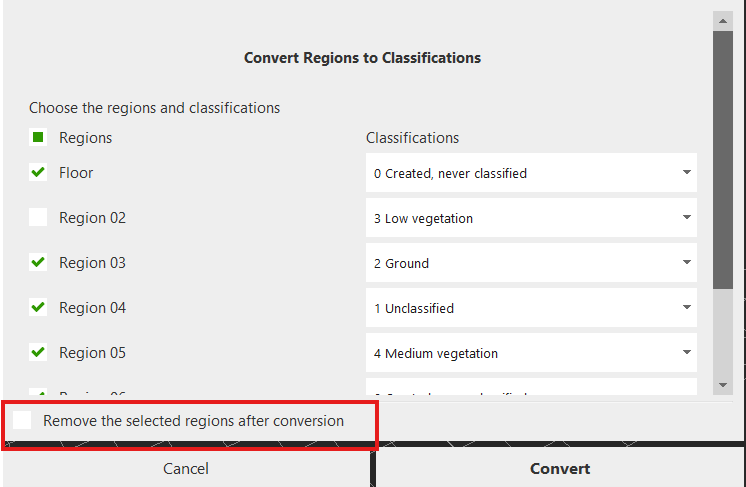This screenshot has width=746, height=487.
Task: Enable the Region 02 checkbox
Action: [38, 218]
